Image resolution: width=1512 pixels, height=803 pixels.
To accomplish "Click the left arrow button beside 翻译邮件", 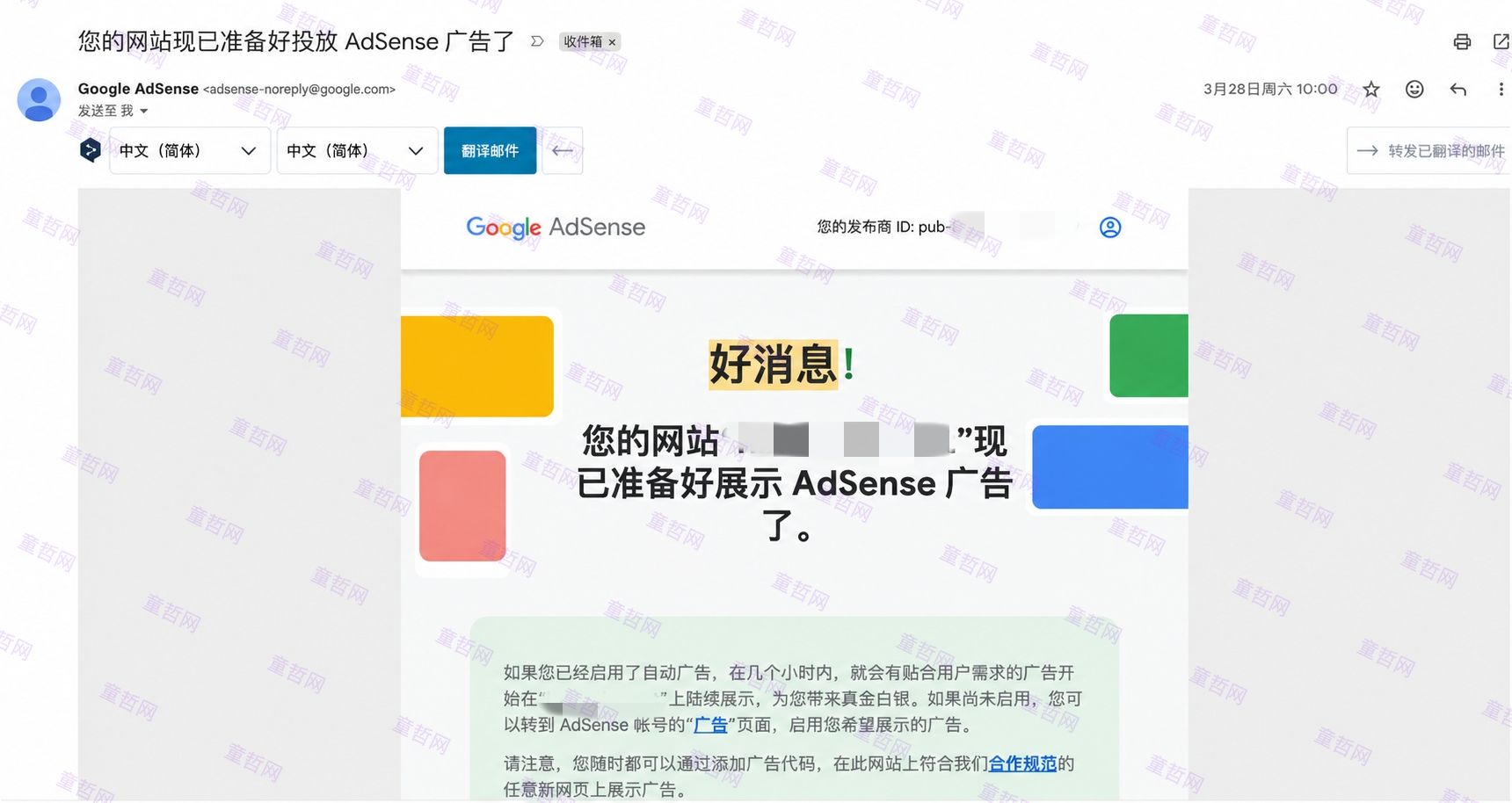I will tap(563, 150).
